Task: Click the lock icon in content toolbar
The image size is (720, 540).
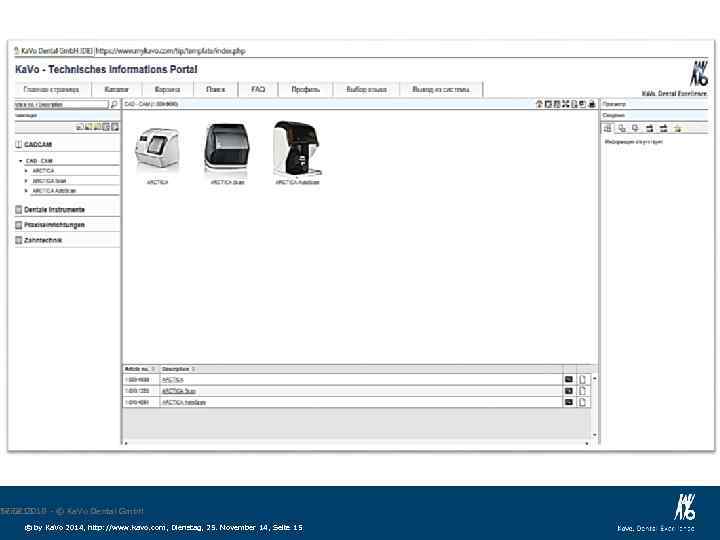Action: coord(592,104)
